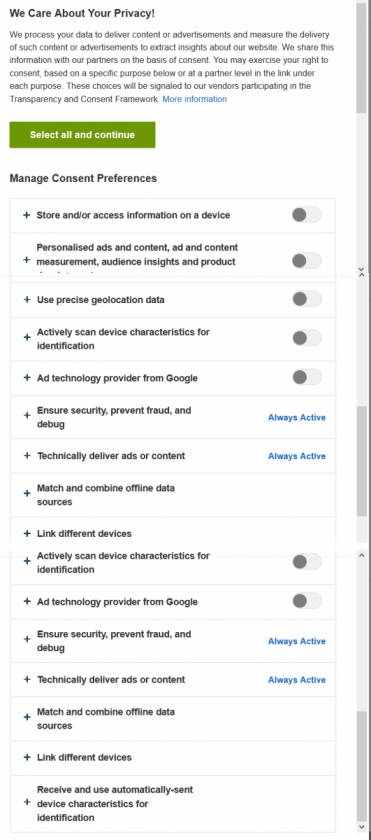
Task: Expand Receive and use automatically-sent device characteristics
Action: [173, 804]
